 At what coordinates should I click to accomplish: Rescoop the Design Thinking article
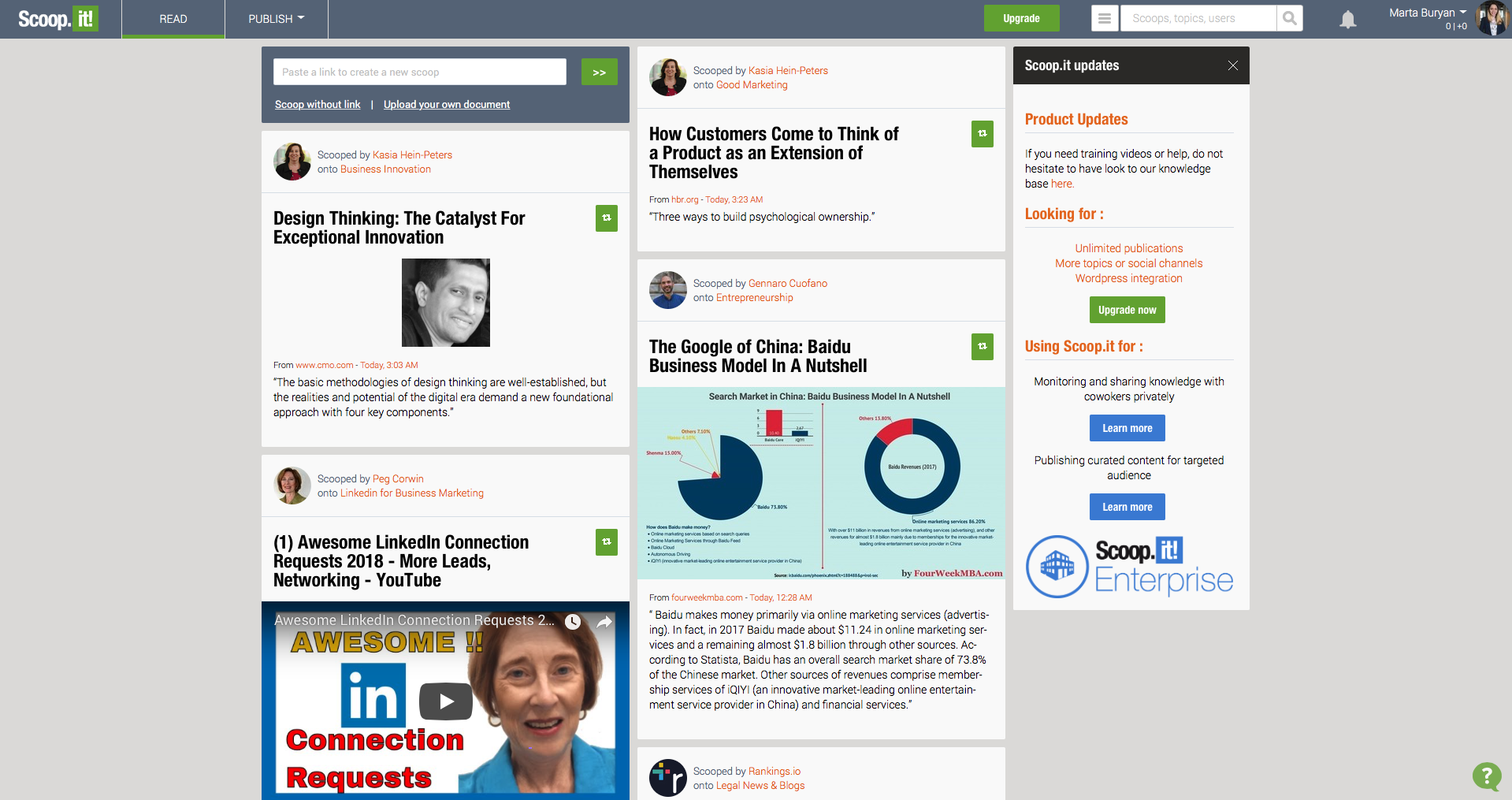pos(607,218)
